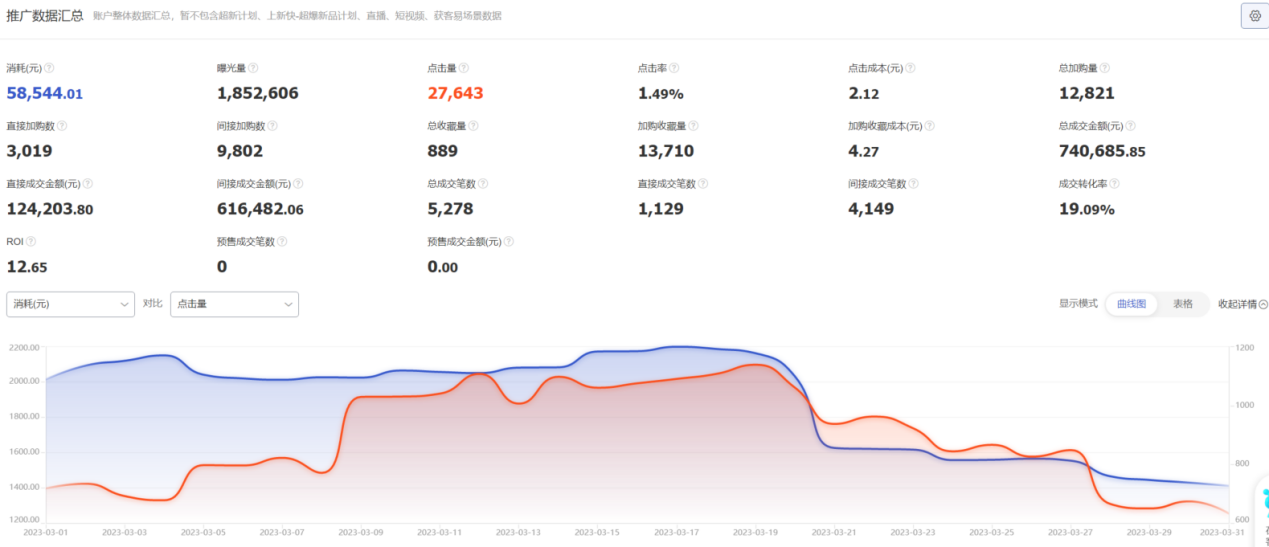Open the 消耗(元) metric dropdown
This screenshot has width=1269, height=547.
click(70, 304)
